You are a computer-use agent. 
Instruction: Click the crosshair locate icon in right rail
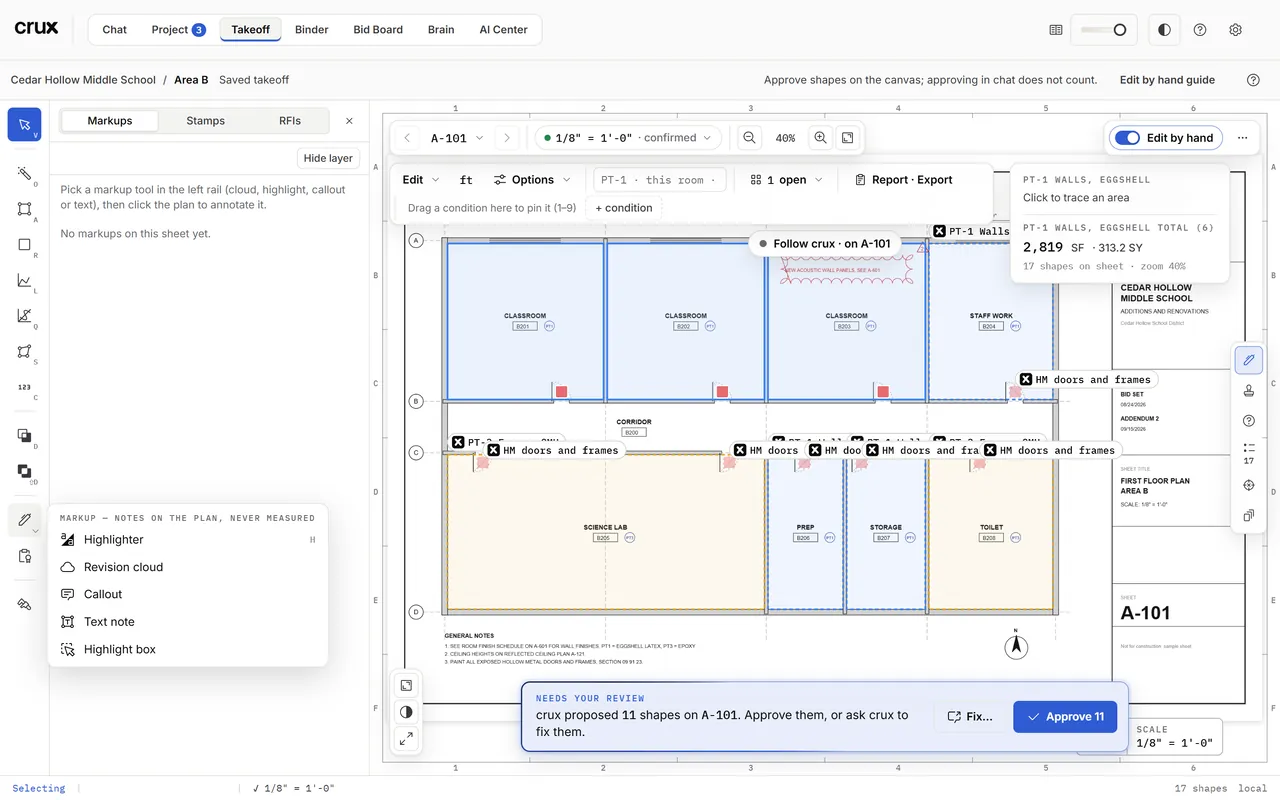pyautogui.click(x=1249, y=485)
